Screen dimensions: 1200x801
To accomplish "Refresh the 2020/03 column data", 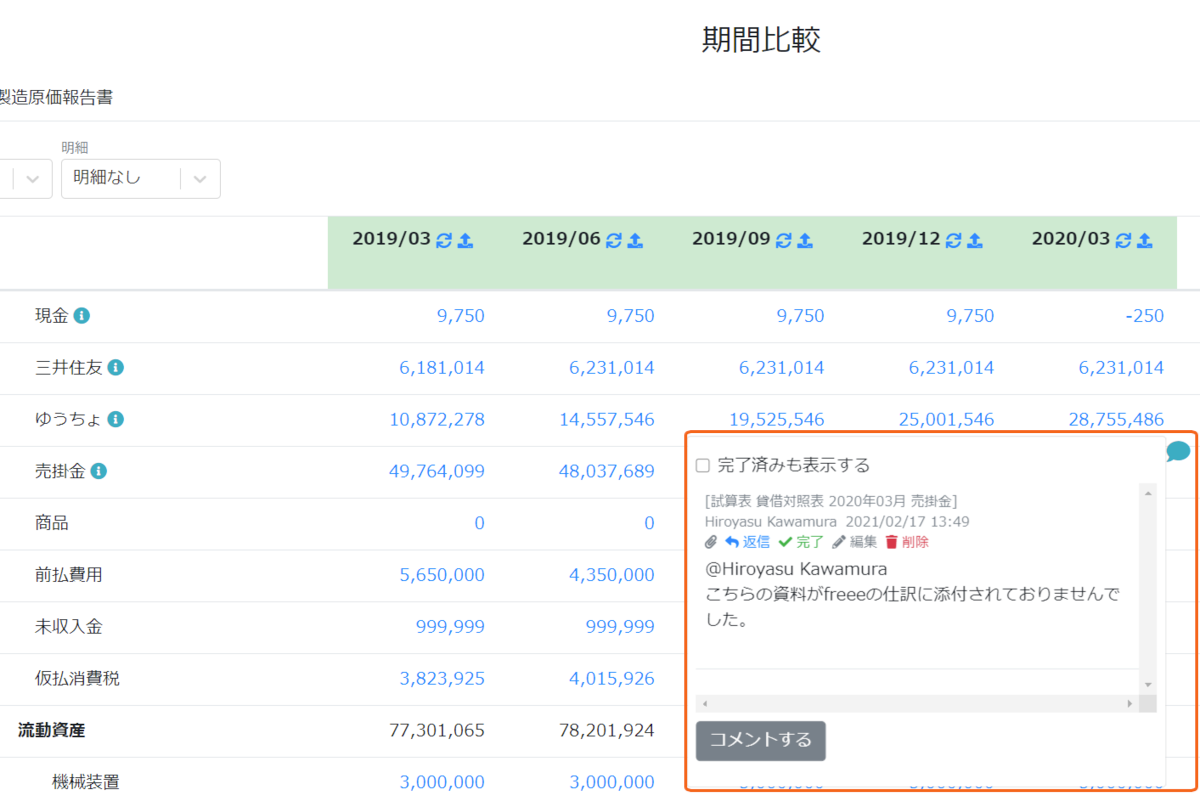I will click(x=1124, y=240).
